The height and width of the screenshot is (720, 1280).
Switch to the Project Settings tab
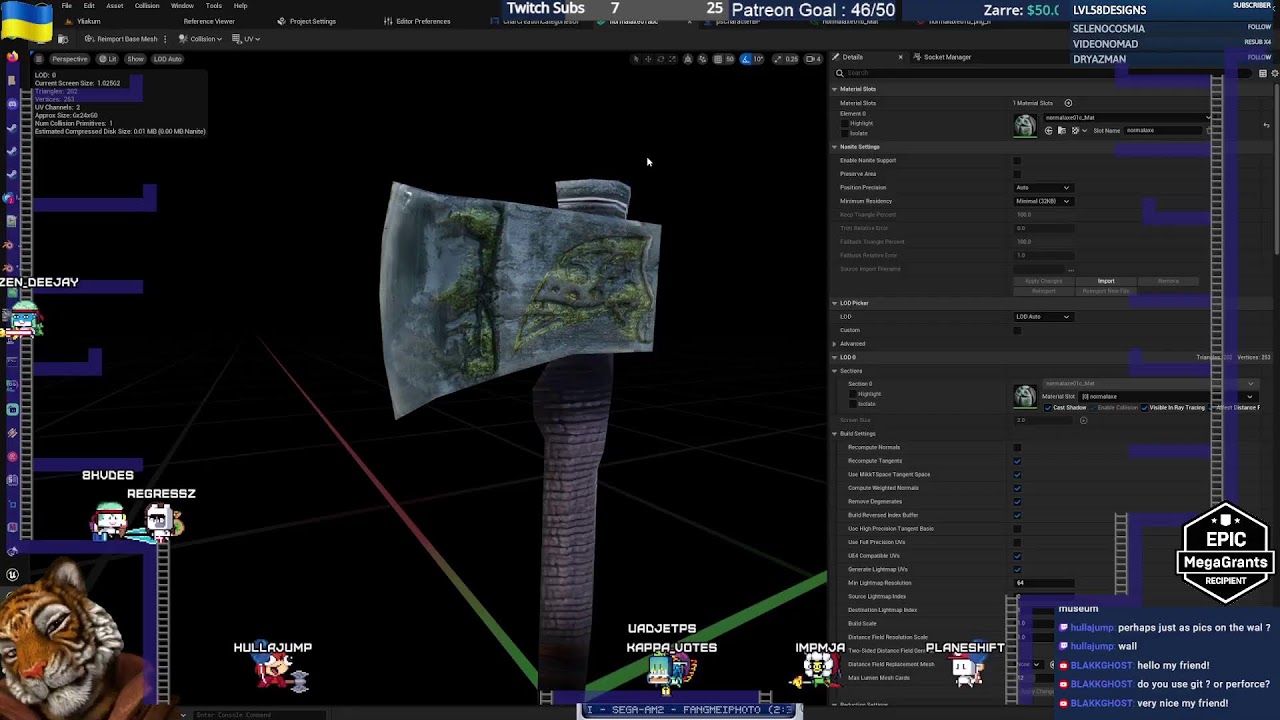click(x=306, y=21)
